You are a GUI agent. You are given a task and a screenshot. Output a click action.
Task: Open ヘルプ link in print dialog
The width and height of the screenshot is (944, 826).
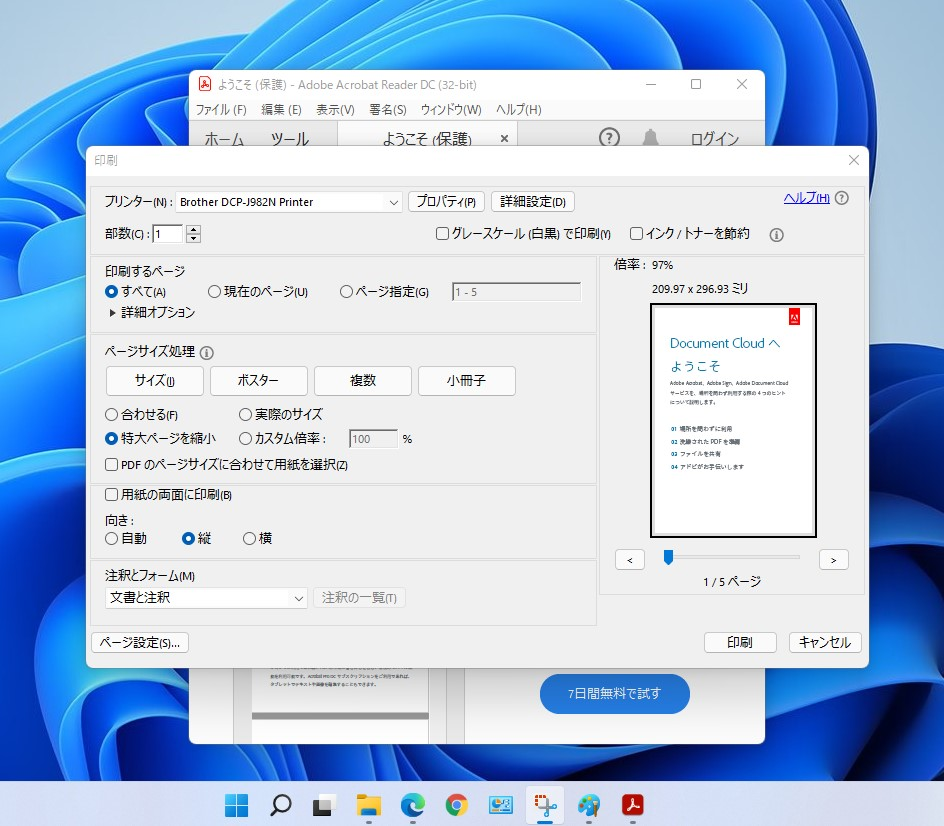point(806,198)
